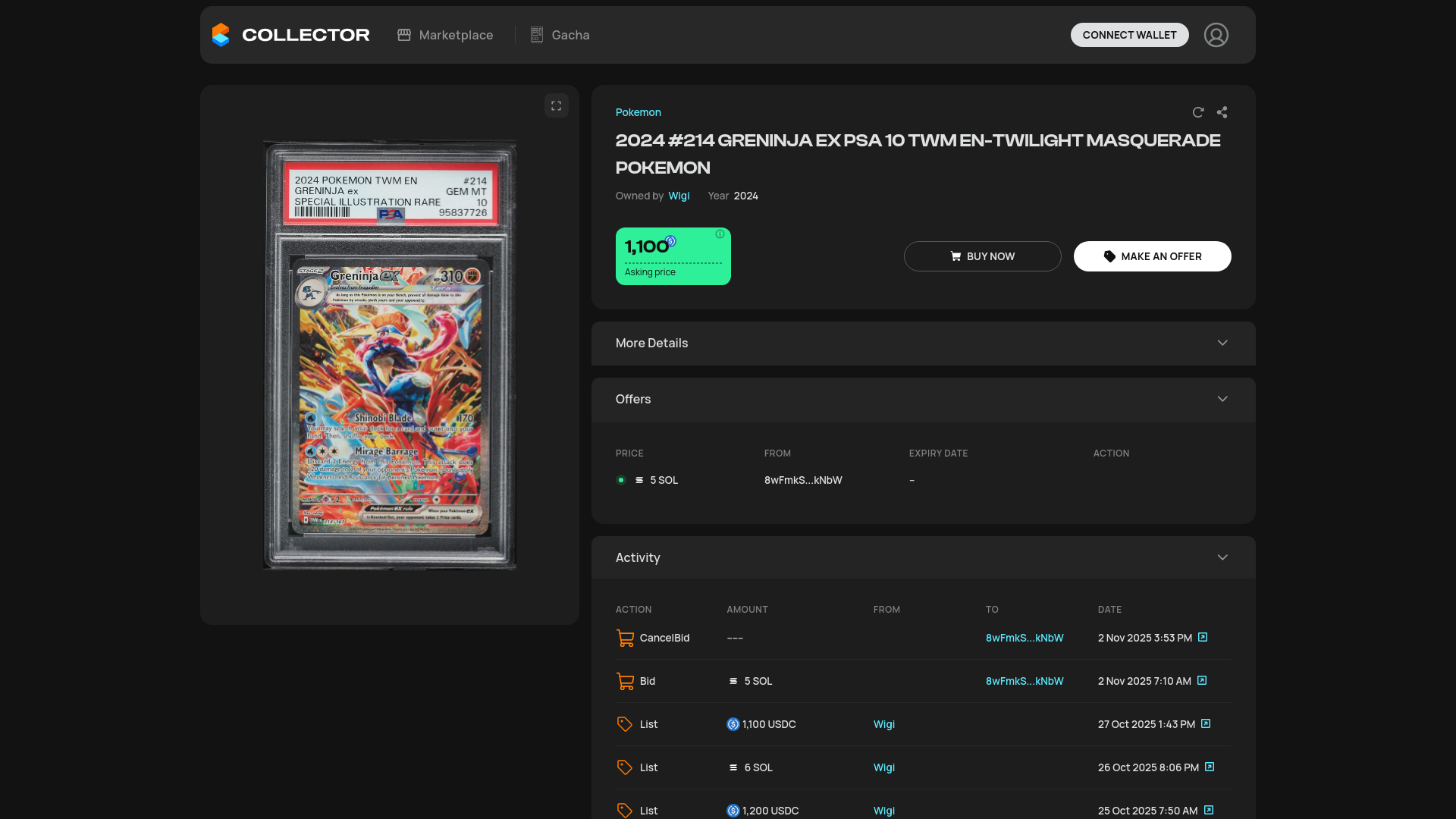Click the EXPIRY DATE column header

tap(939, 453)
